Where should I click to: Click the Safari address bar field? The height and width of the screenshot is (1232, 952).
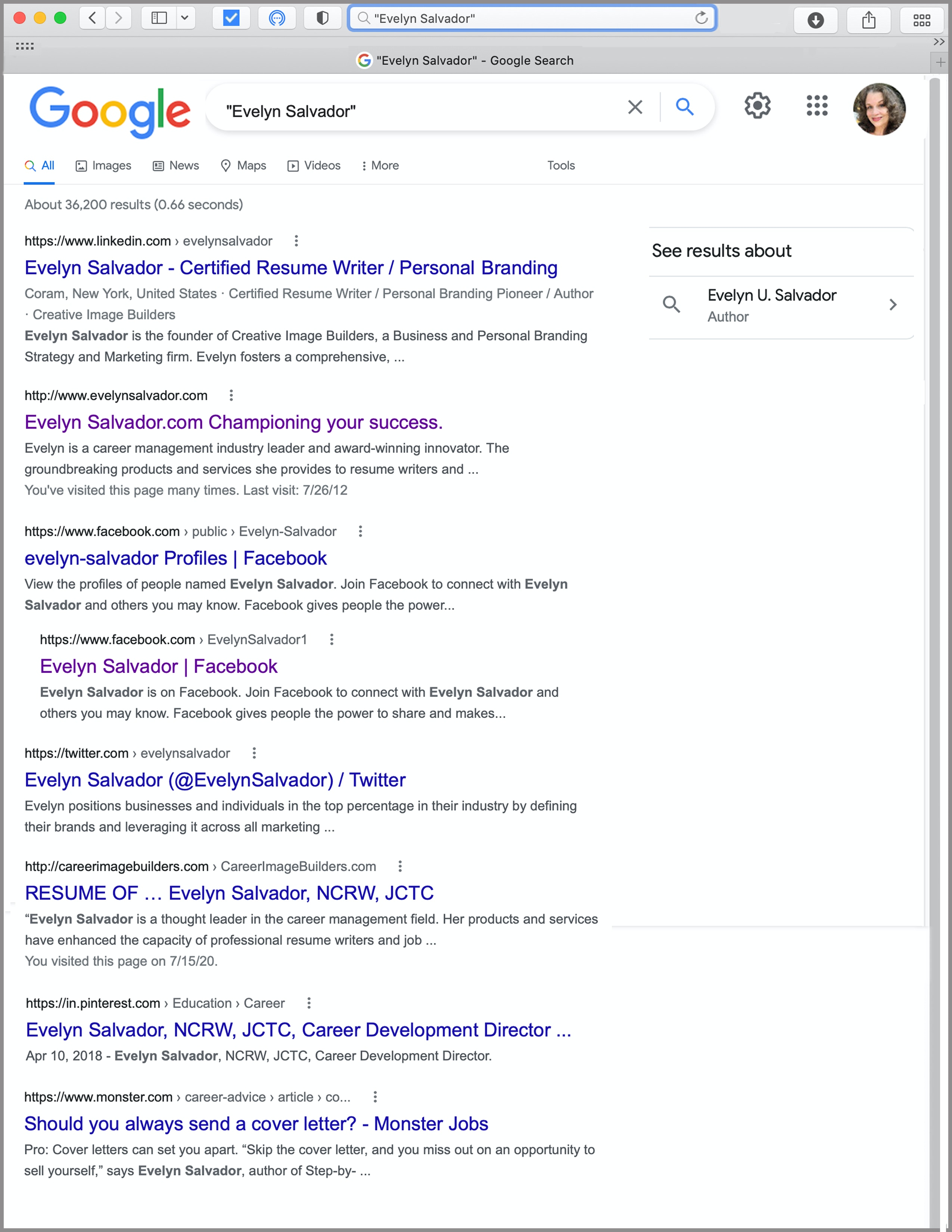click(x=532, y=18)
